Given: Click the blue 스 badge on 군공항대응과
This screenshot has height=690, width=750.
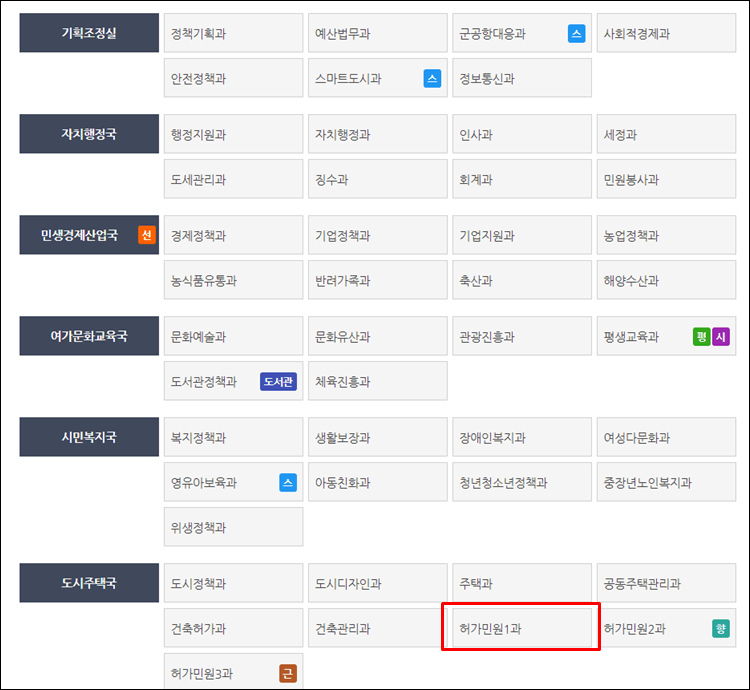Looking at the screenshot, I should pyautogui.click(x=576, y=33).
